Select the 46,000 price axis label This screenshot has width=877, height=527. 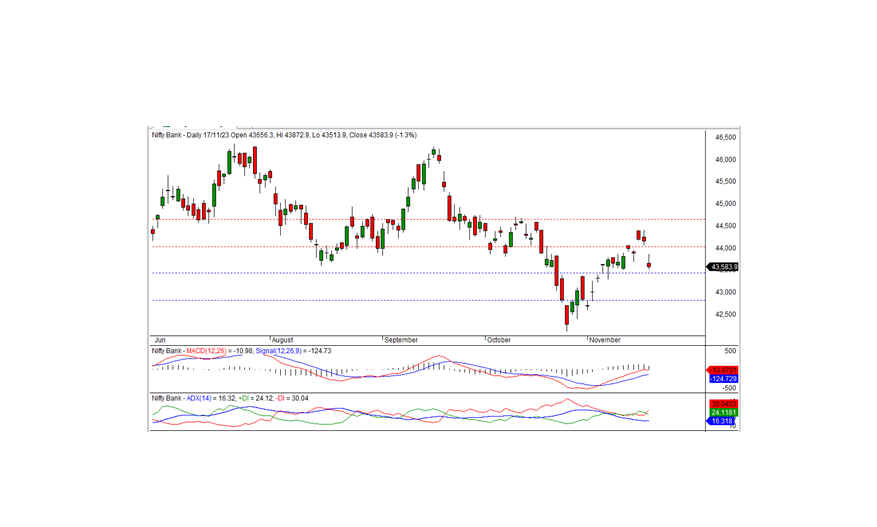(x=725, y=159)
